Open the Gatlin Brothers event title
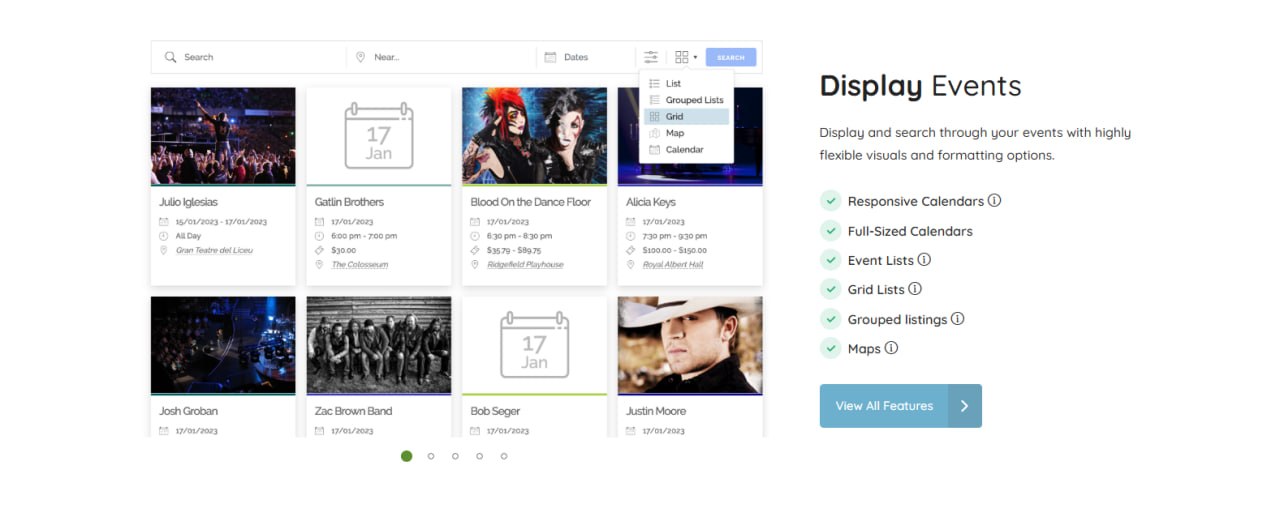 (x=349, y=202)
